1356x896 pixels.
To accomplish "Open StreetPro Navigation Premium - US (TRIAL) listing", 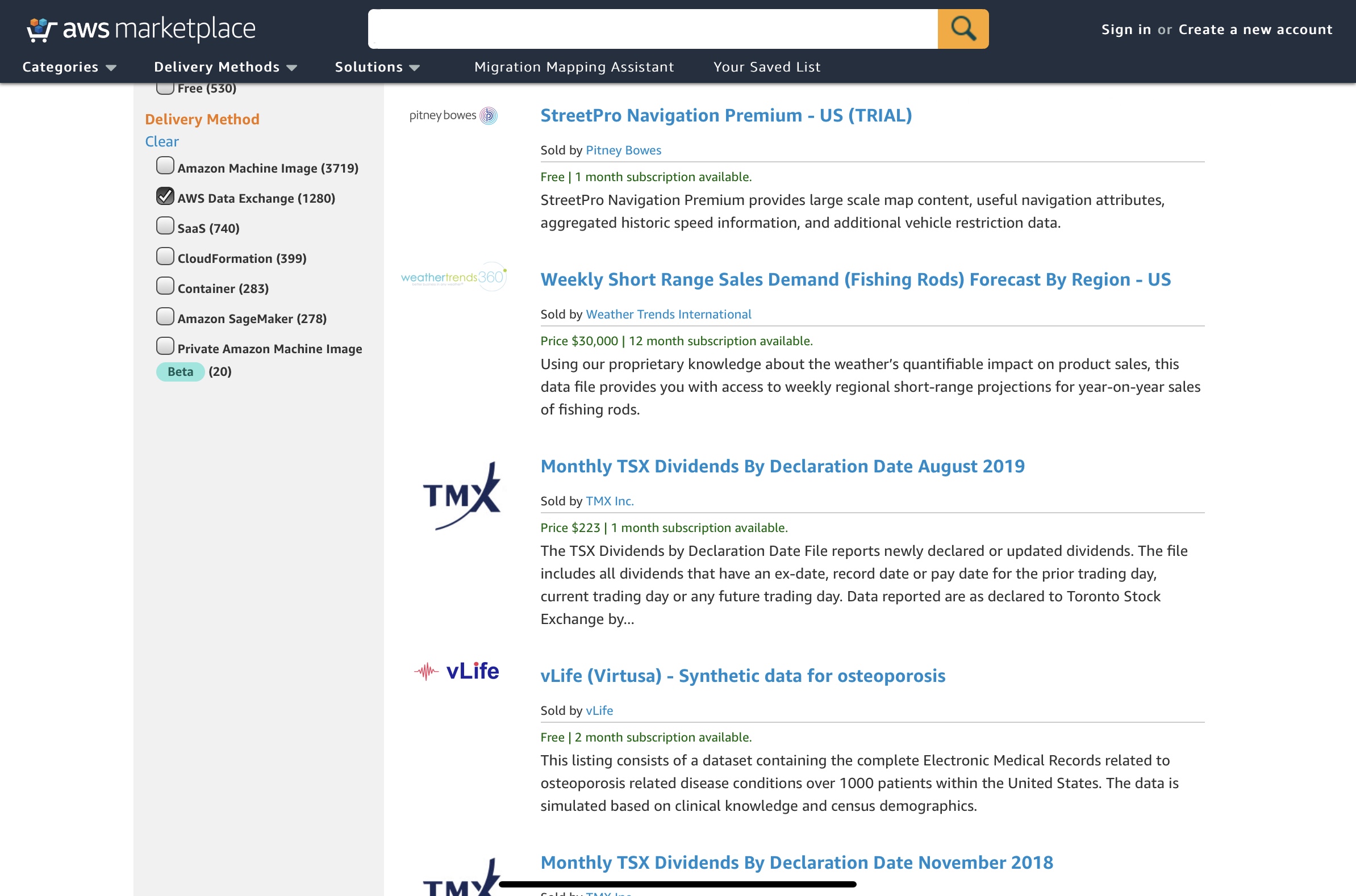I will click(726, 115).
